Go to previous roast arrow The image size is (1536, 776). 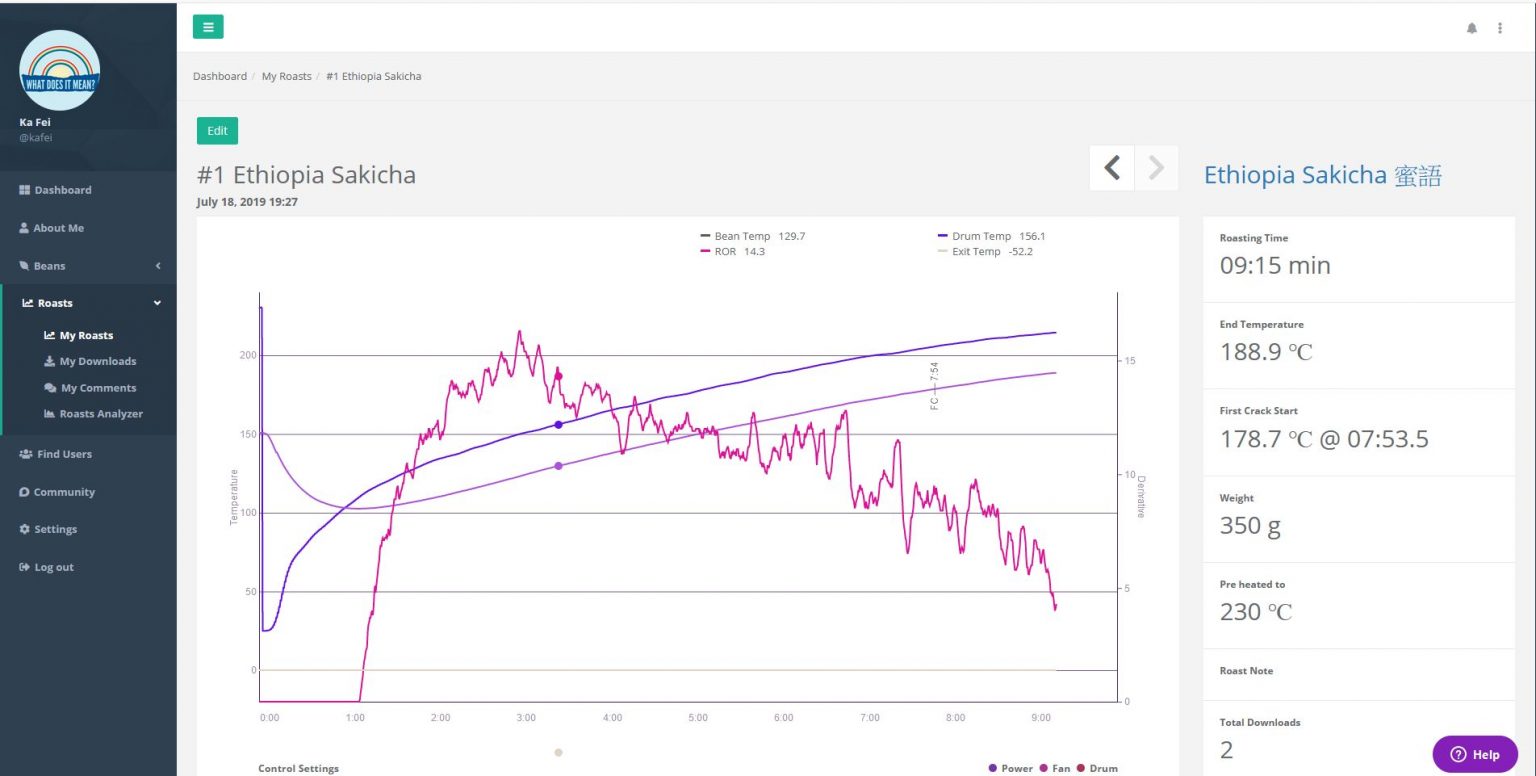point(1112,168)
